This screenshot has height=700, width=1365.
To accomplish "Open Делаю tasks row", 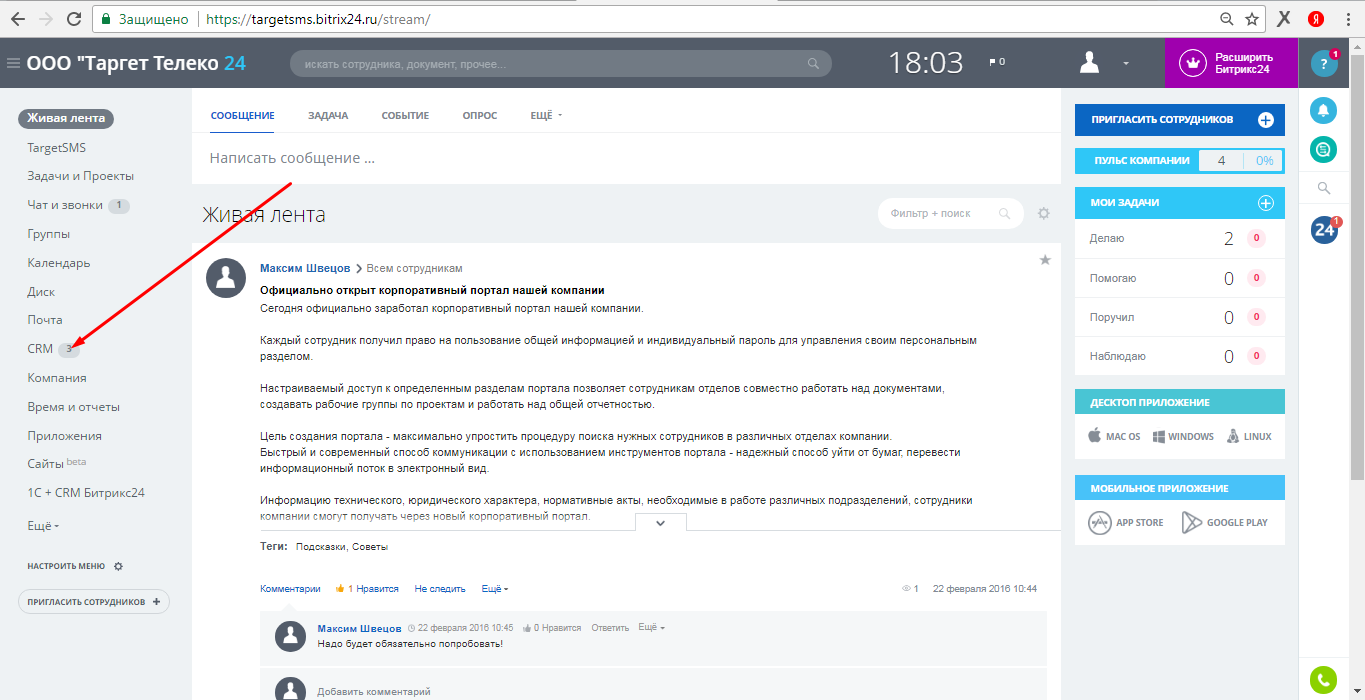I will click(x=1180, y=238).
